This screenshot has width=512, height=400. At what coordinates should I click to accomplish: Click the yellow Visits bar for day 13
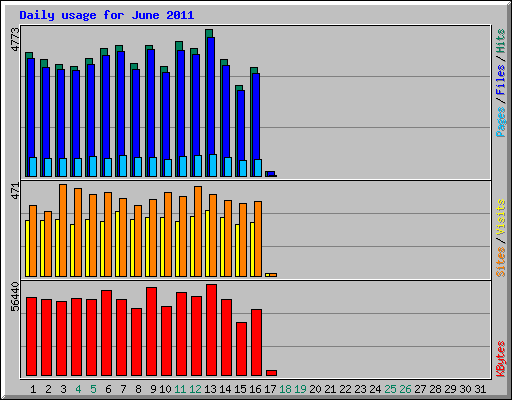click(207, 244)
